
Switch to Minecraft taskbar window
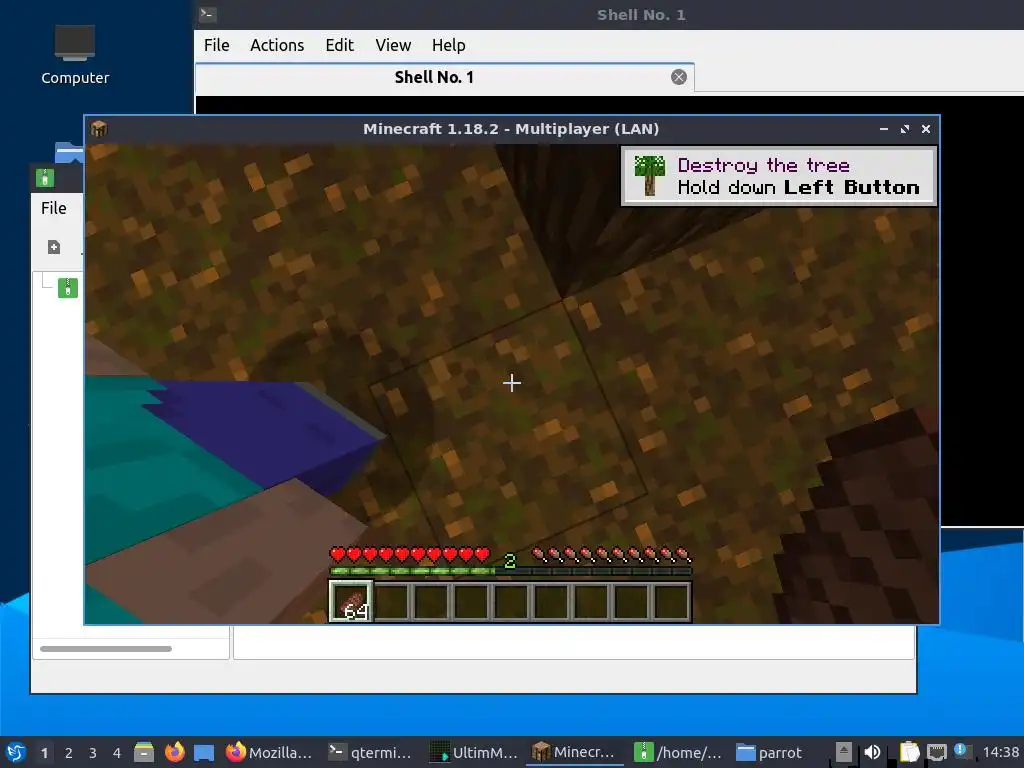coord(574,752)
